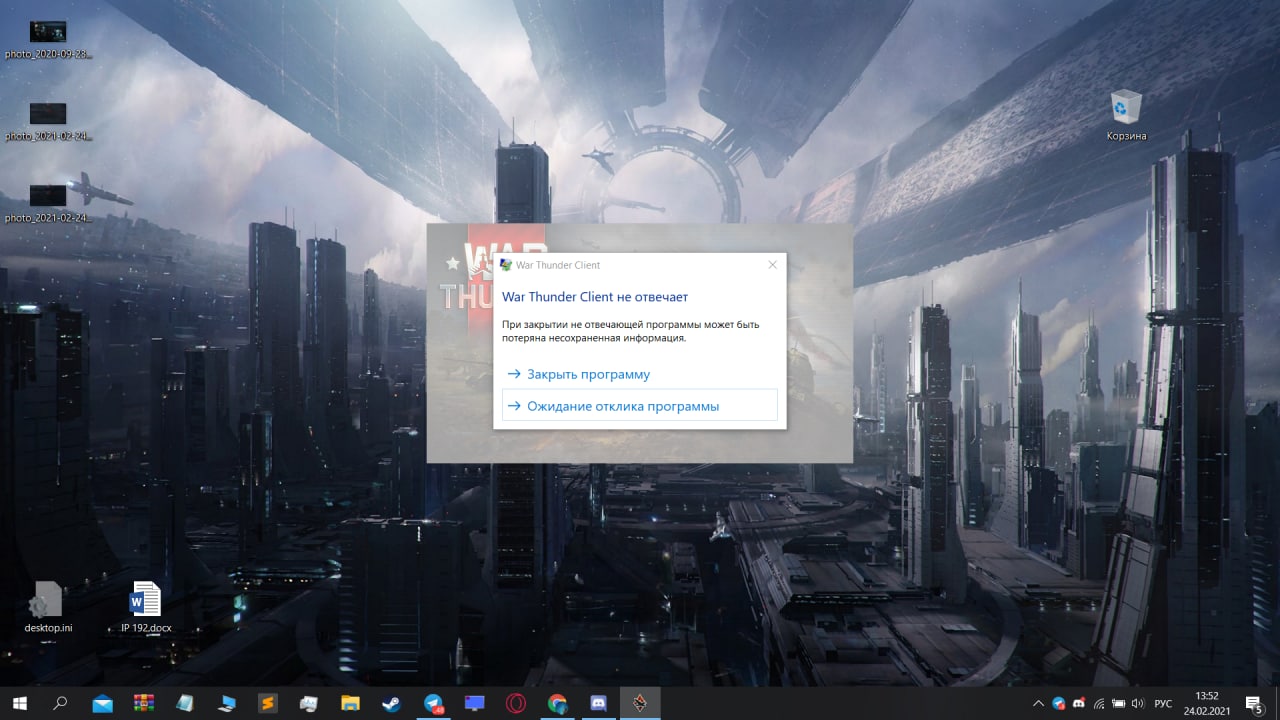Open the purple monitor app in taskbar
Image resolution: width=1280 pixels, height=720 pixels.
(x=474, y=703)
